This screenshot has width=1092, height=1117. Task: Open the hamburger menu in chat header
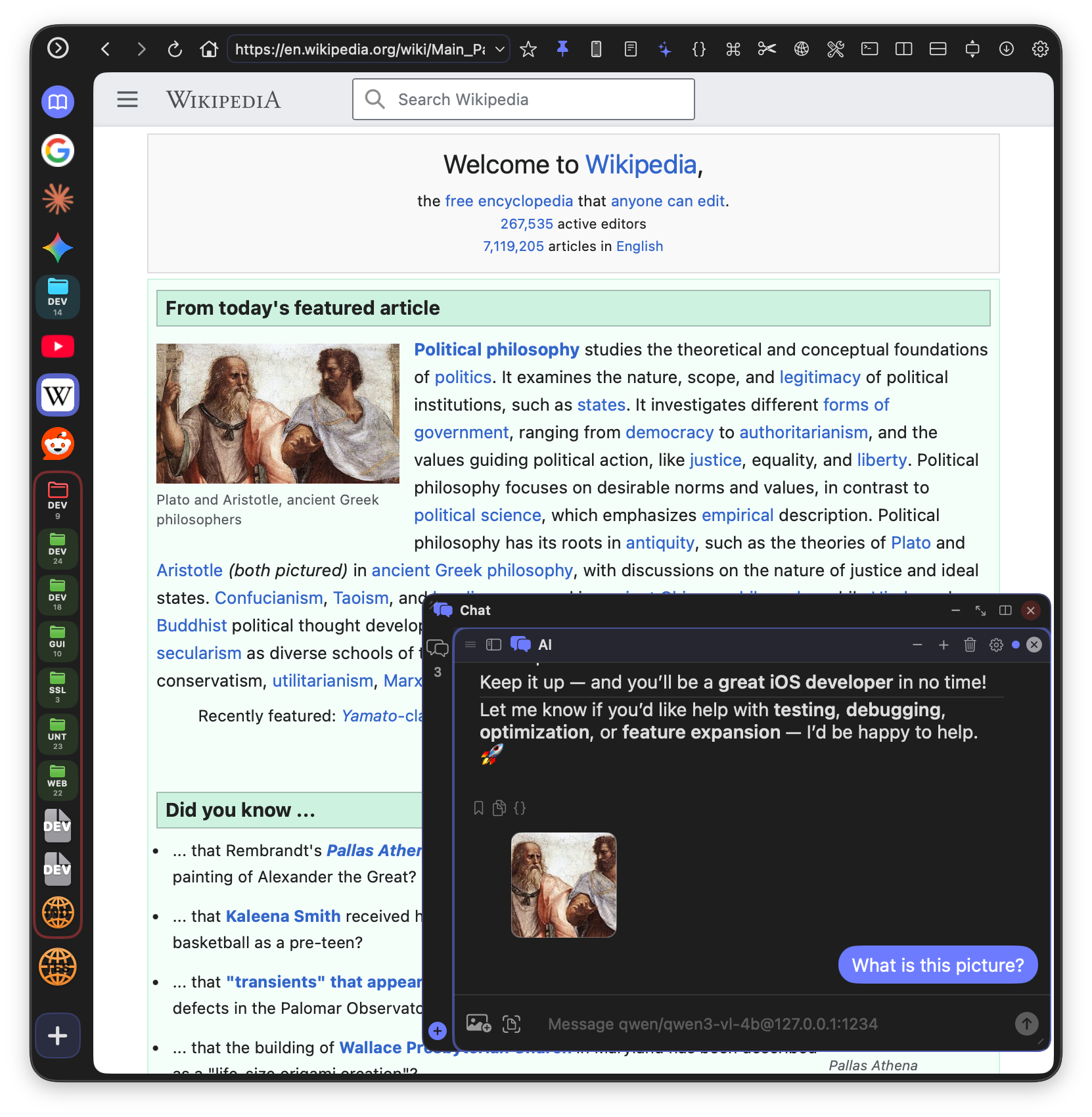(470, 645)
